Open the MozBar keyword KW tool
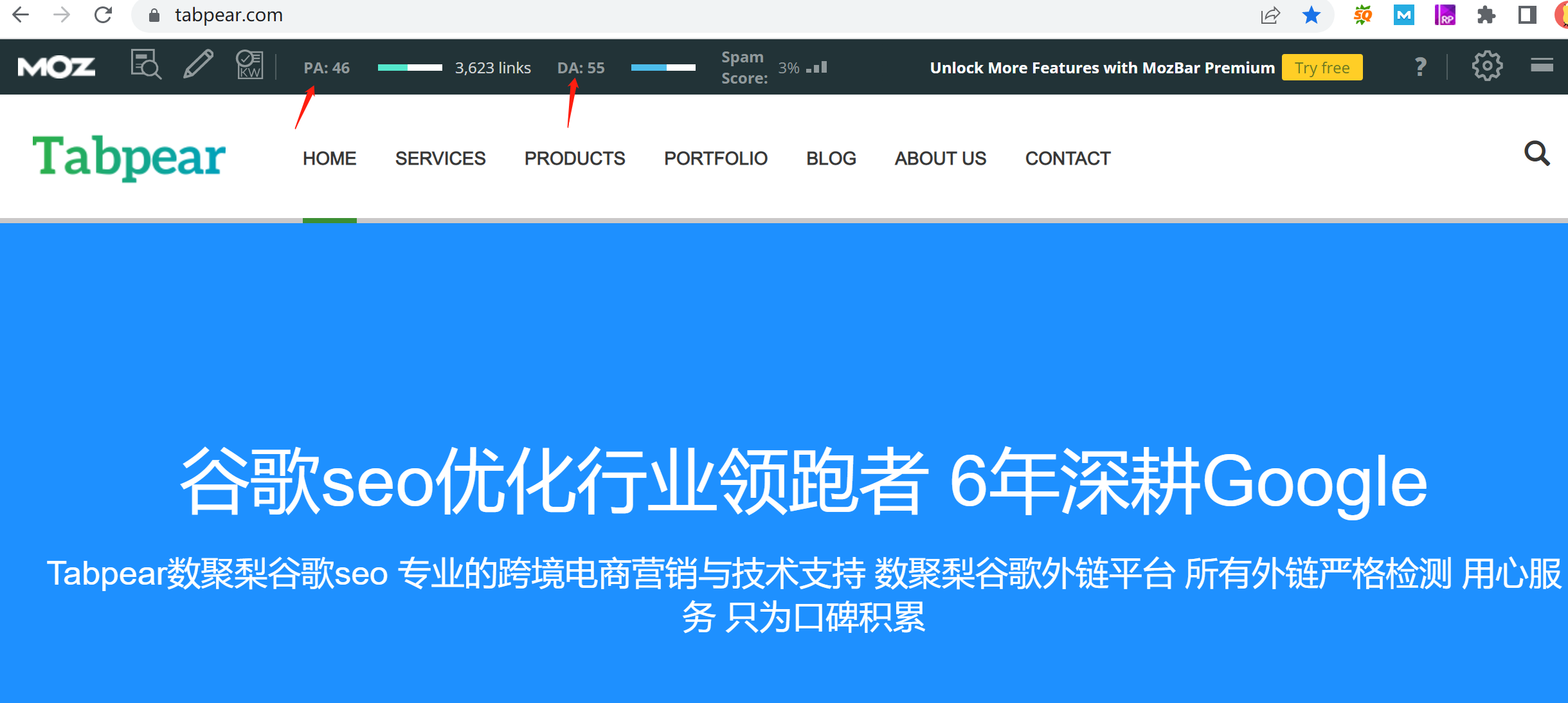The height and width of the screenshot is (703, 1568). point(249,65)
